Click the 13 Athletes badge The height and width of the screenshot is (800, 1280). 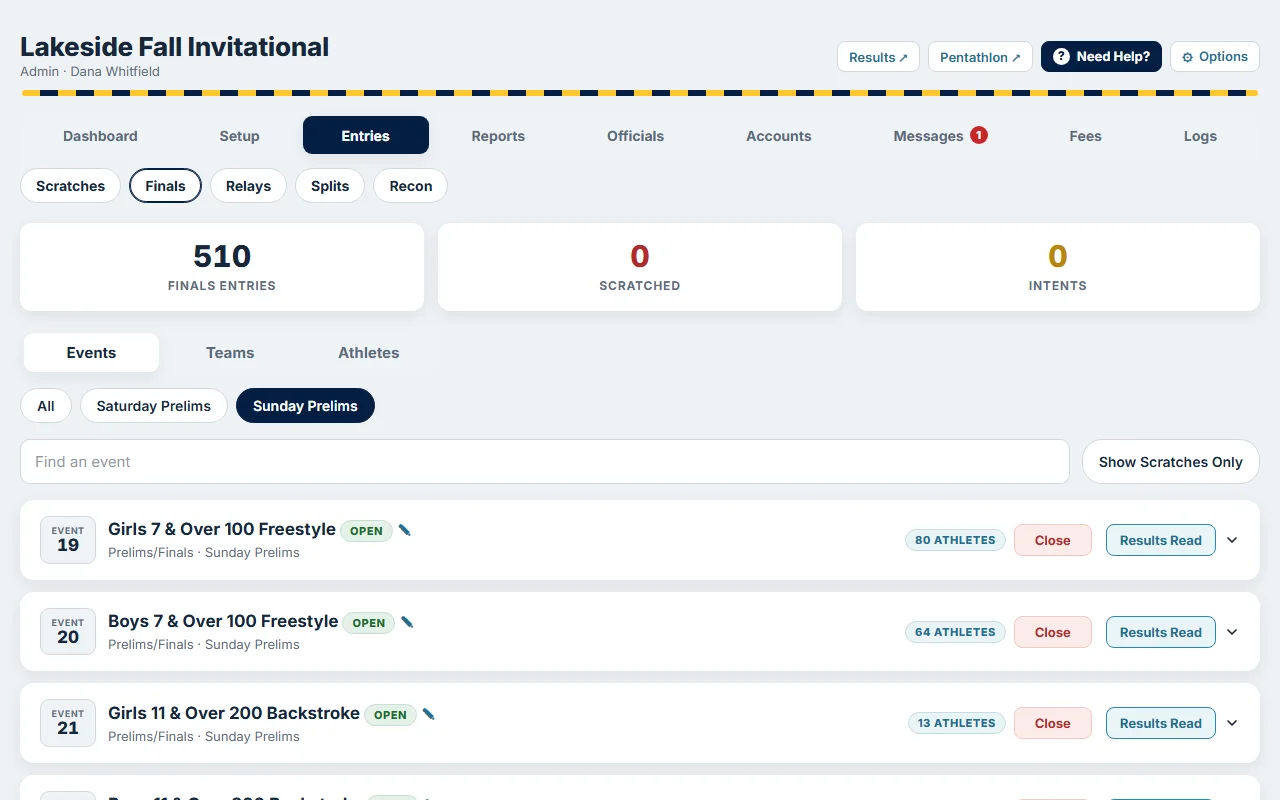(957, 723)
